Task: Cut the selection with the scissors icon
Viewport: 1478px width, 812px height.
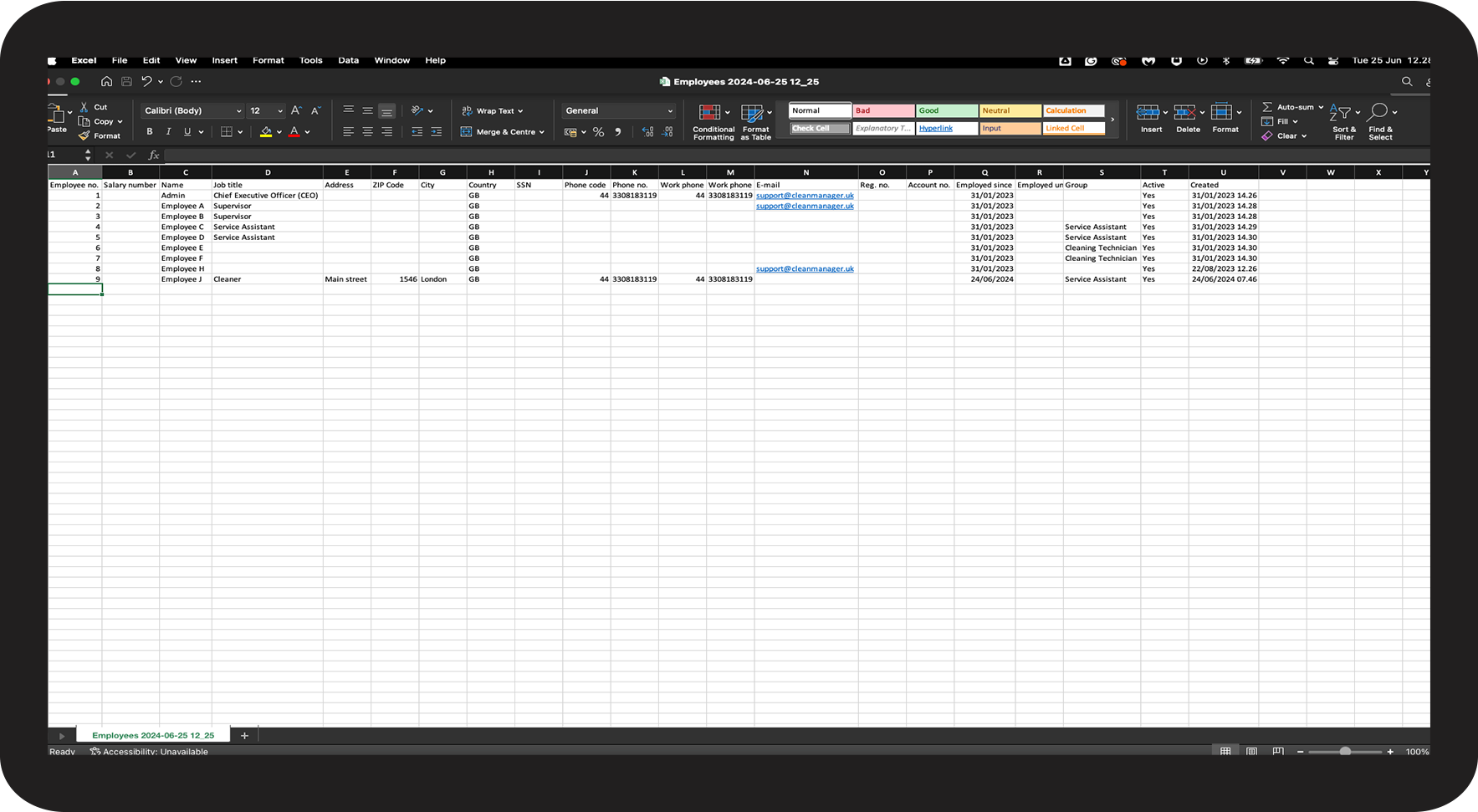Action: click(84, 107)
